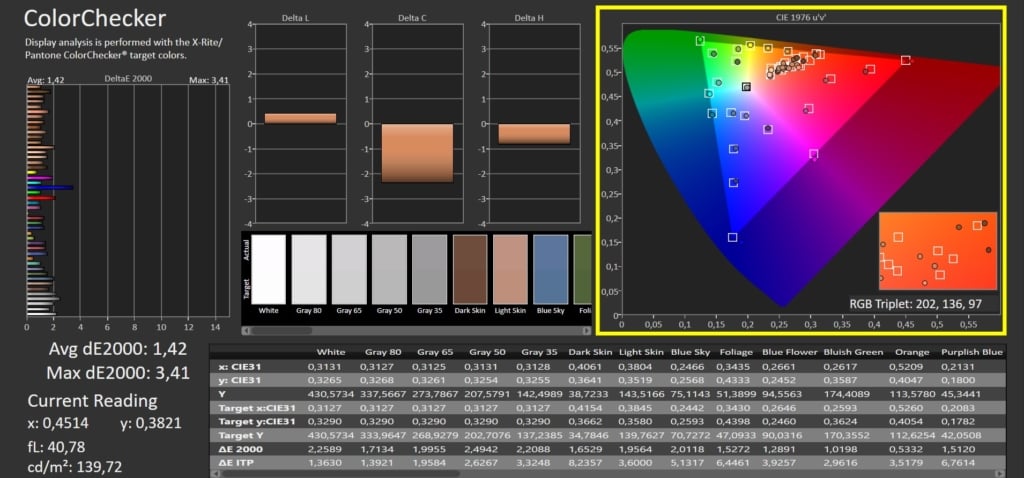Select the Gray 35 swatch
The width and height of the screenshot is (1024, 478).
[x=430, y=270]
